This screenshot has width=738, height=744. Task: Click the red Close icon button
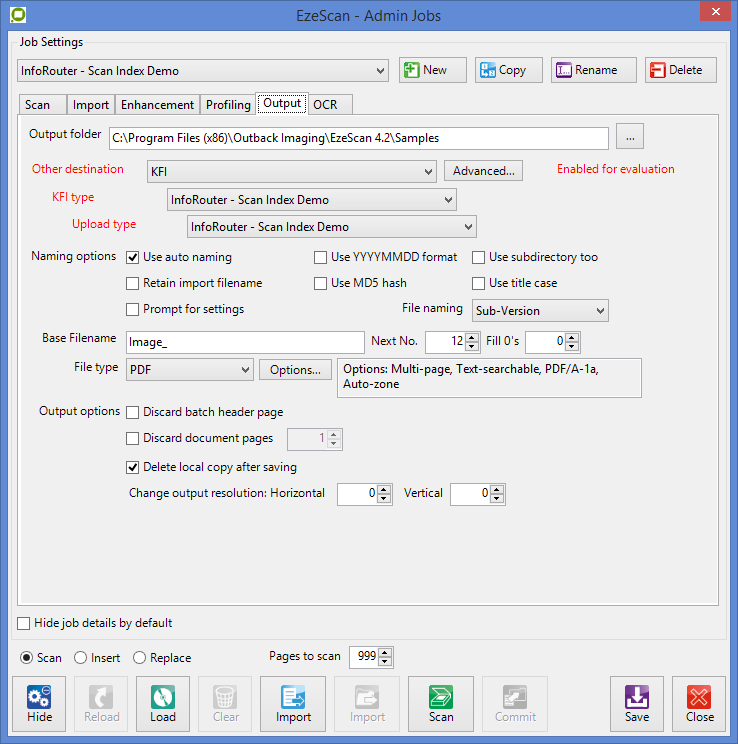click(x=699, y=705)
